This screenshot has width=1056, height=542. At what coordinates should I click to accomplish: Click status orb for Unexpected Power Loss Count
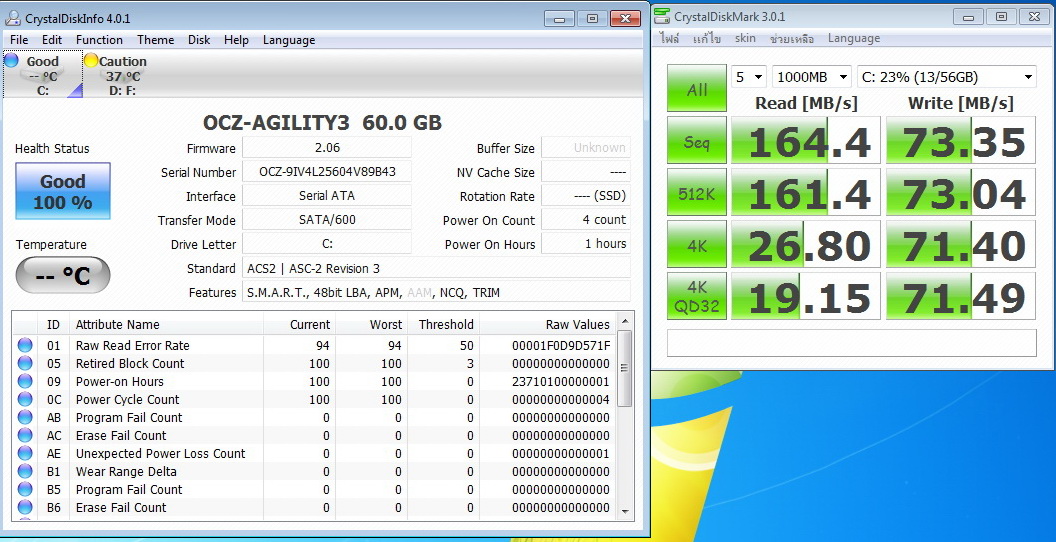pos(25,454)
